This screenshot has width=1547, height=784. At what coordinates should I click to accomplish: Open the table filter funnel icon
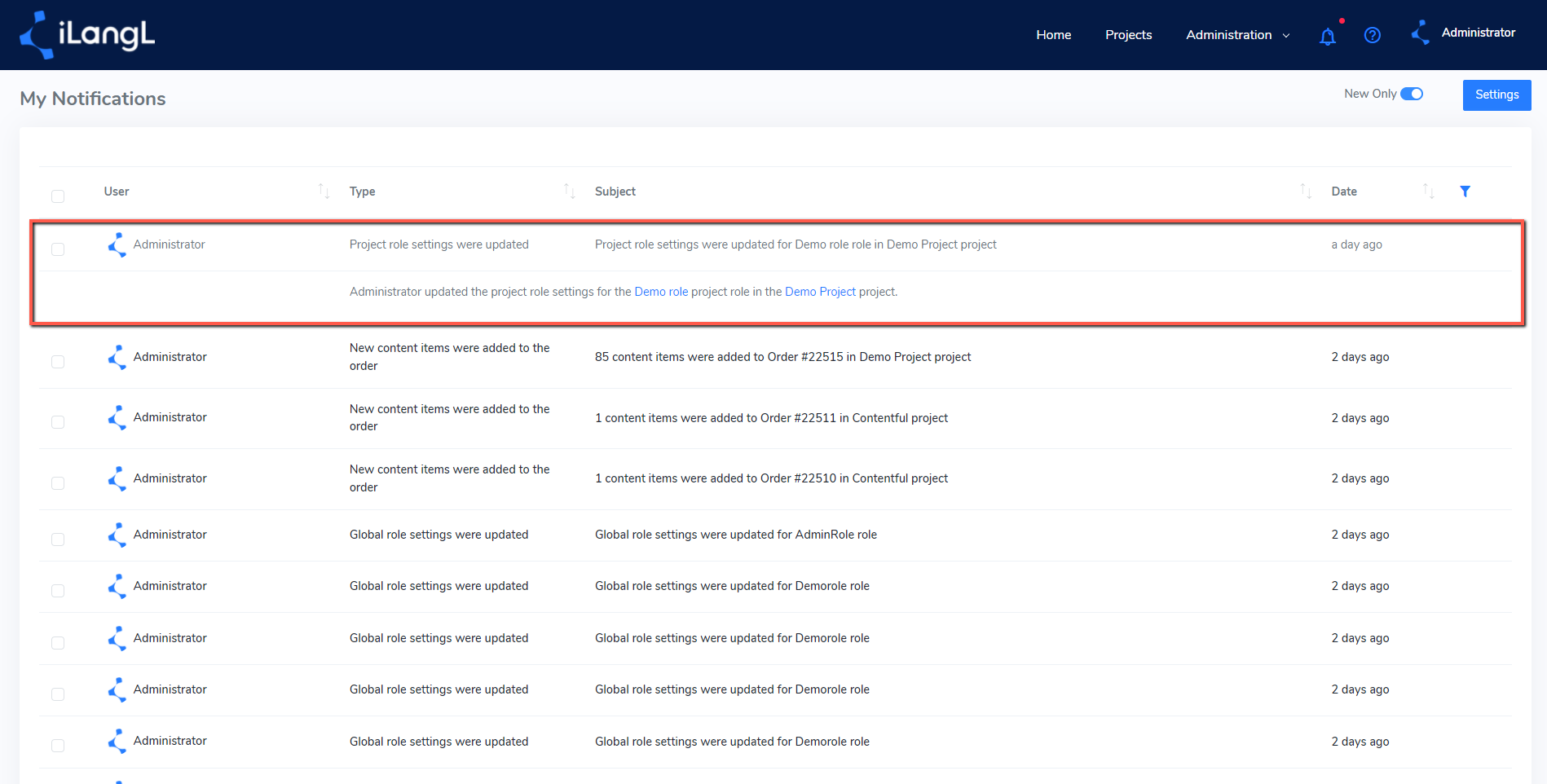pos(1465,192)
